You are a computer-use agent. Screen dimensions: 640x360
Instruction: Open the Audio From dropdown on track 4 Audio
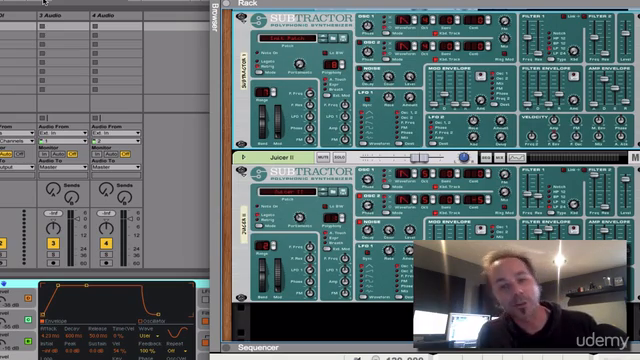116,133
